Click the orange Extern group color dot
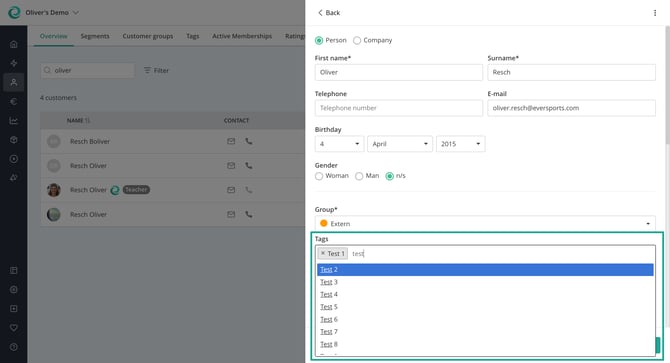The height and width of the screenshot is (363, 670). pos(324,223)
